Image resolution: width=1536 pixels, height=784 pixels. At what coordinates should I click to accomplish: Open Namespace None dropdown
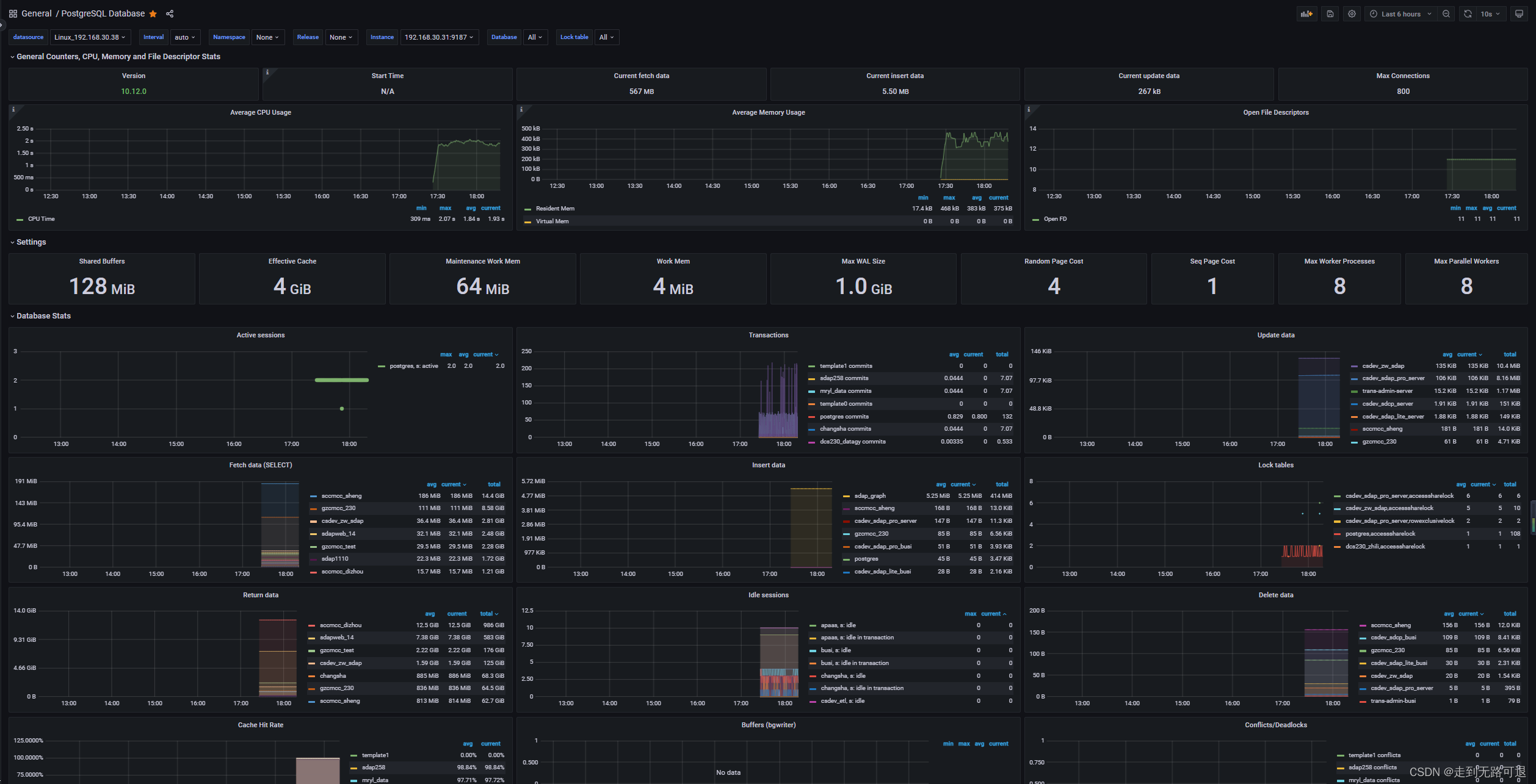[267, 37]
